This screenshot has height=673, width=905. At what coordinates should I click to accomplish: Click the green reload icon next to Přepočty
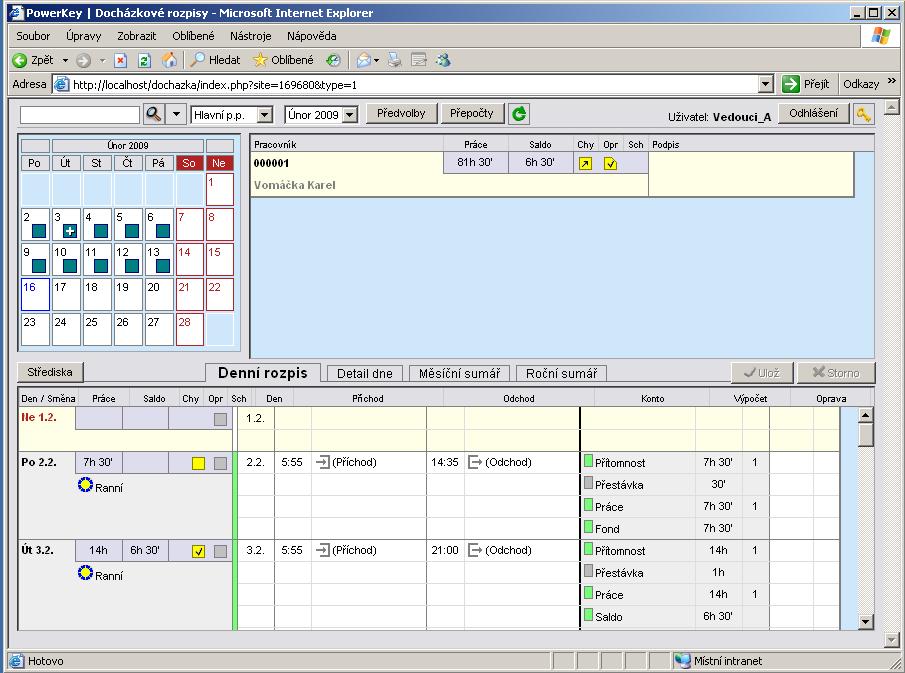click(x=519, y=114)
